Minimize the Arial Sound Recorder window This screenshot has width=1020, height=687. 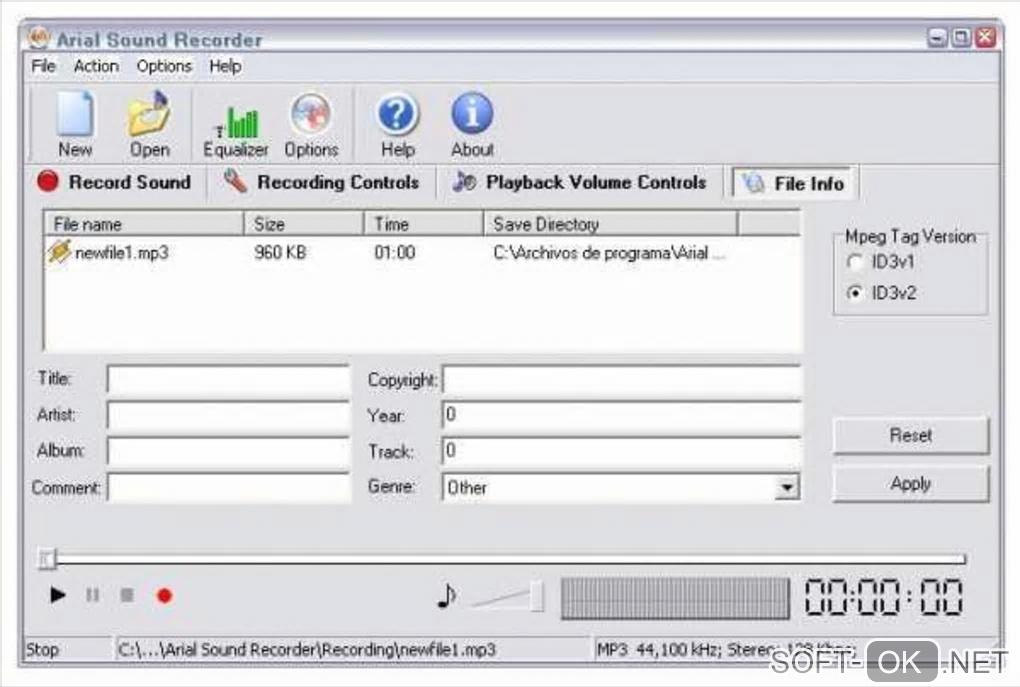937,38
